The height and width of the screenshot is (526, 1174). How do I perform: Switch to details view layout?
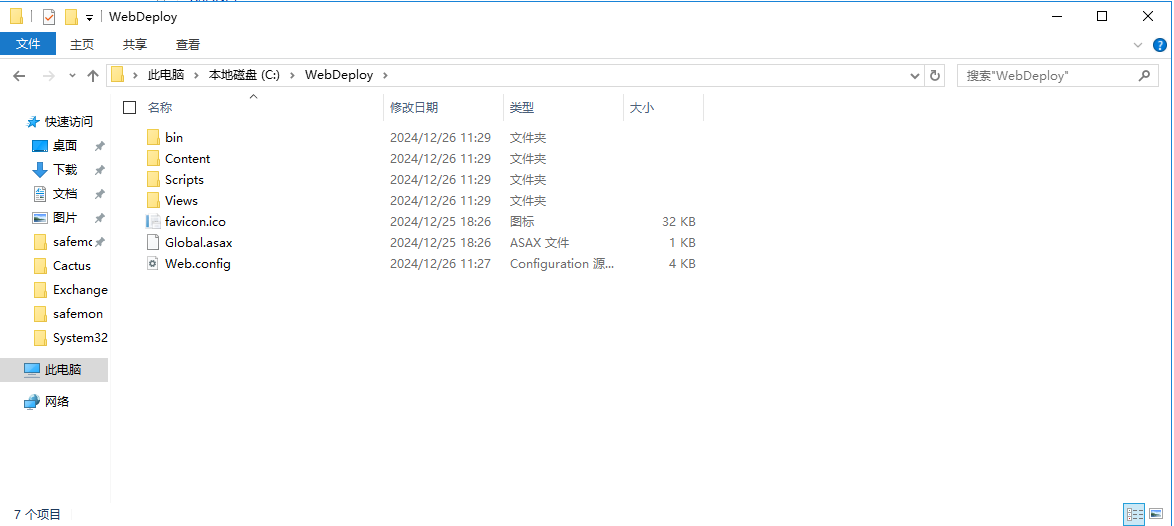pos(1134,514)
